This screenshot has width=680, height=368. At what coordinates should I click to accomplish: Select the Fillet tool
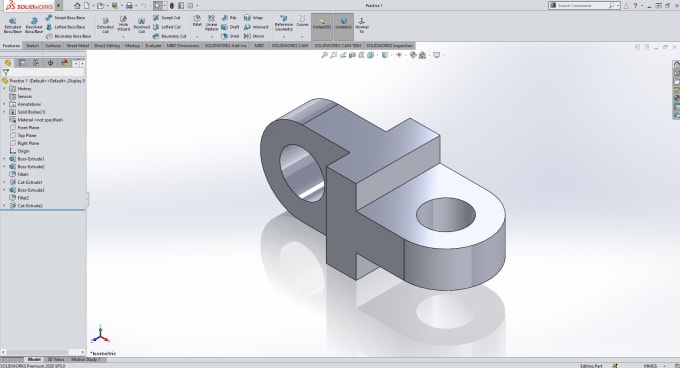coord(197,21)
